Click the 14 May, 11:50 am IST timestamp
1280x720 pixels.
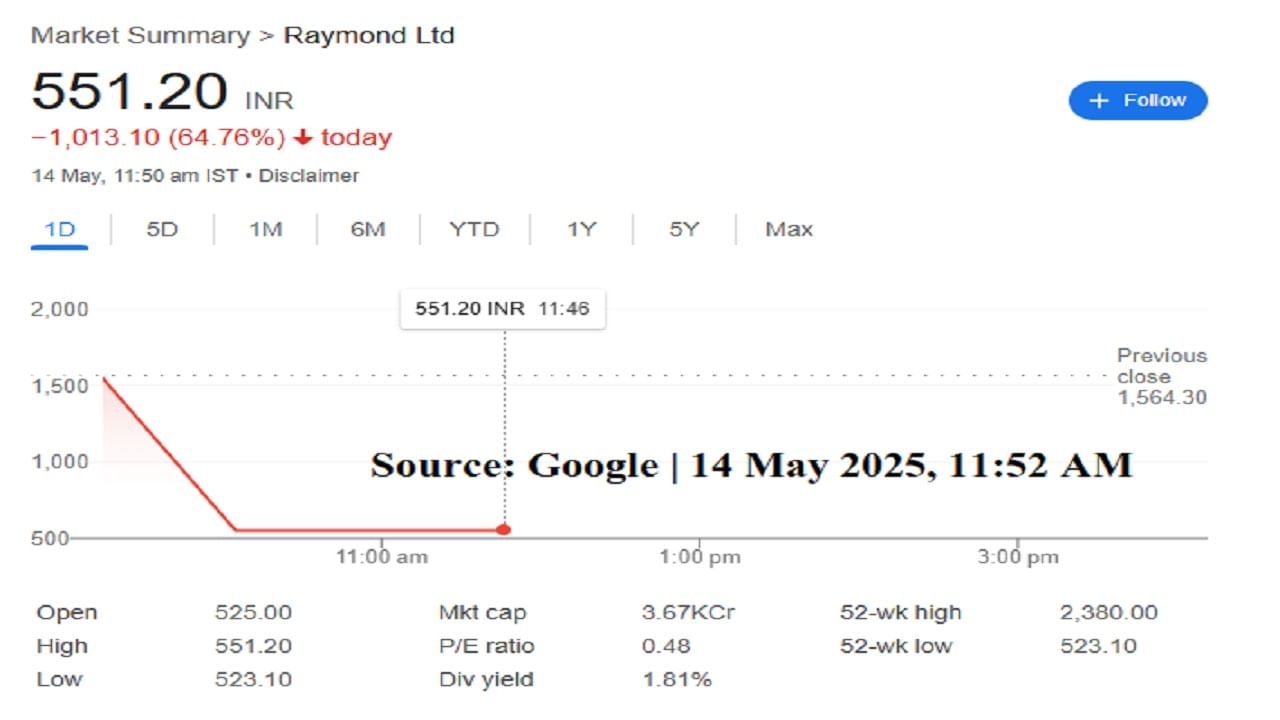[135, 176]
